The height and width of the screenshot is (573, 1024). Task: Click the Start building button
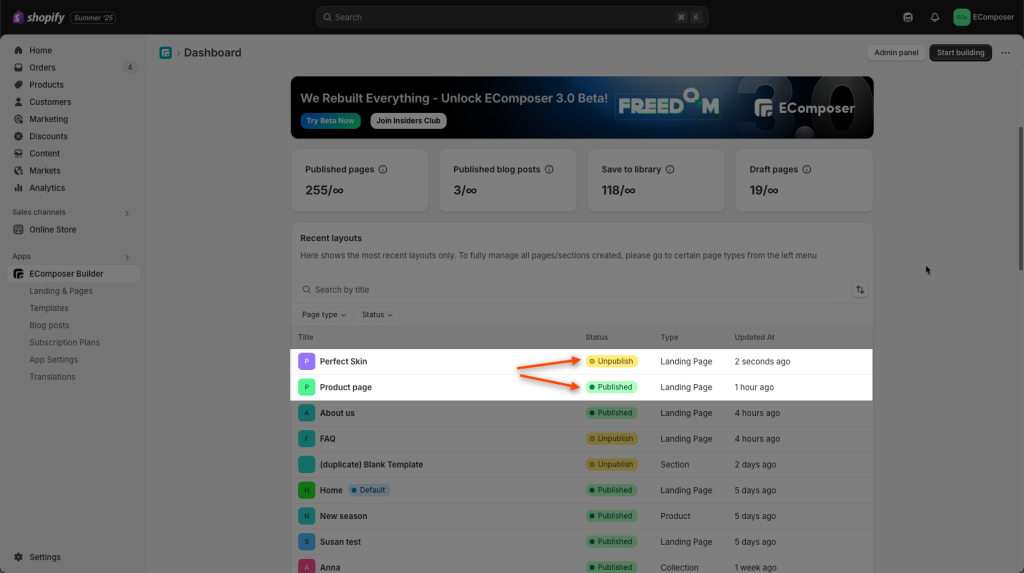961,53
